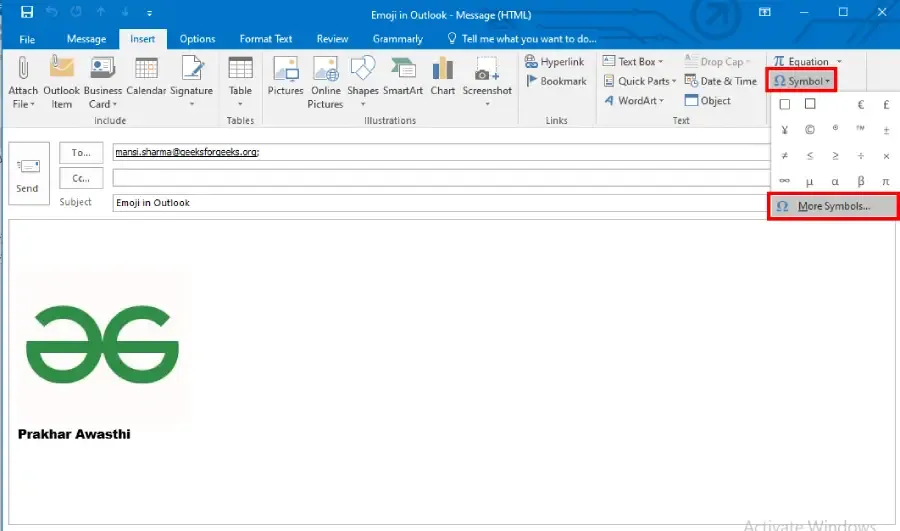The height and width of the screenshot is (531, 900).
Task: Open the Grammarly tab
Action: pos(398,39)
